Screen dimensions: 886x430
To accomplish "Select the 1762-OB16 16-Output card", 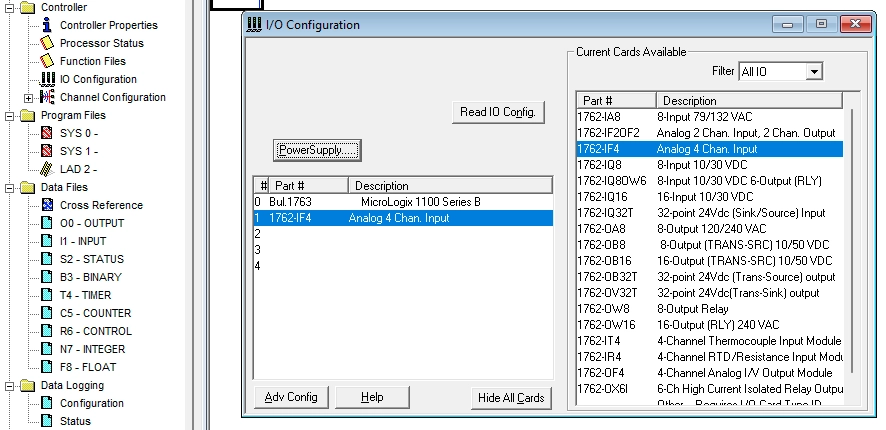I will click(710, 261).
